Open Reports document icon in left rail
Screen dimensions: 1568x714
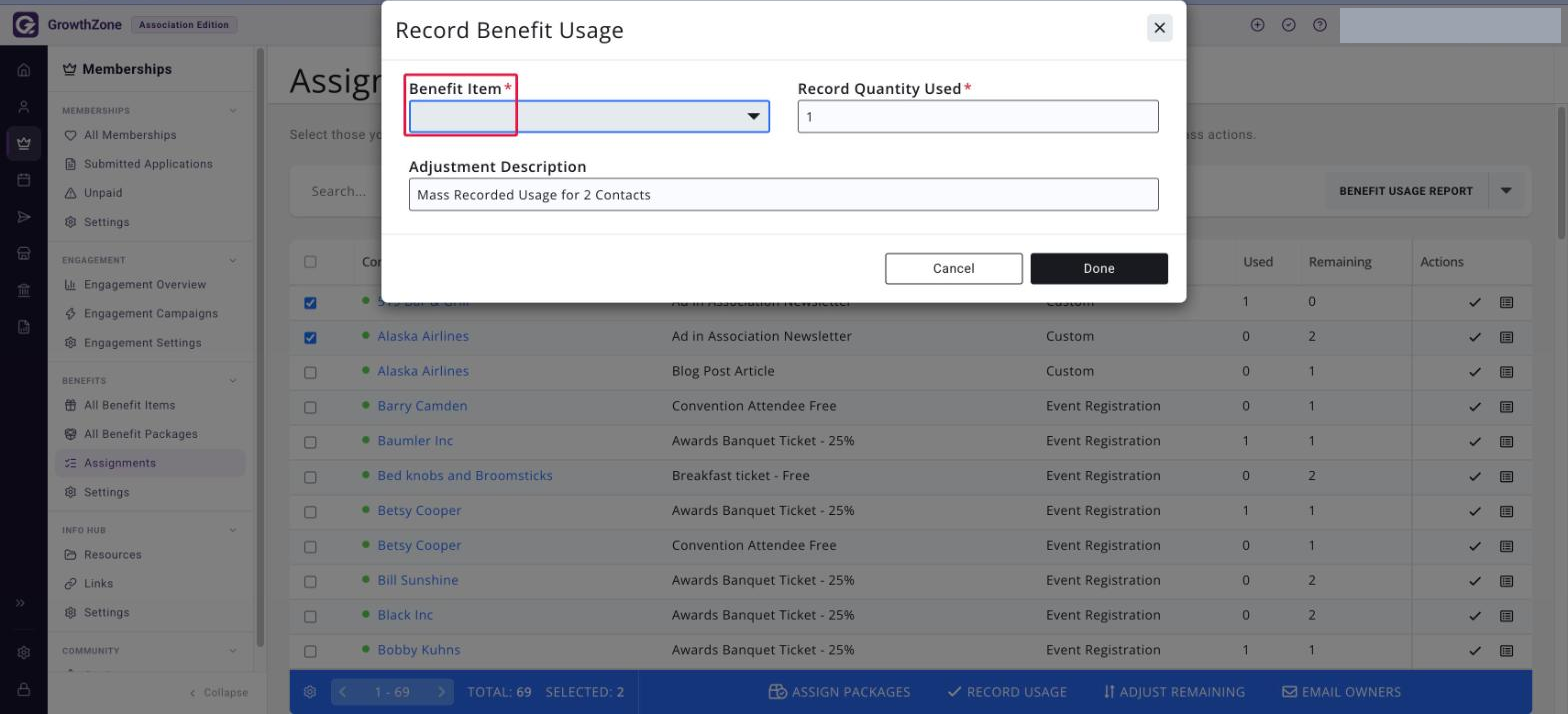click(x=24, y=327)
